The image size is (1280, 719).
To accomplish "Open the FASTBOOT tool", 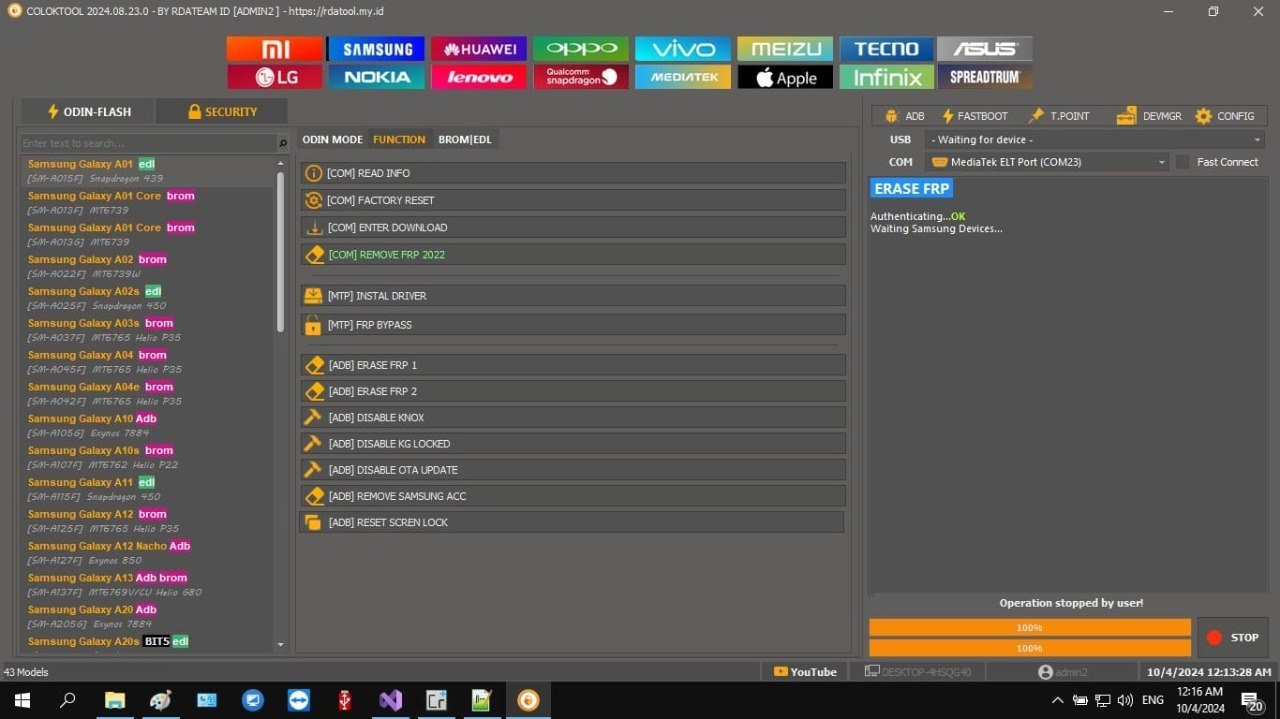I will coord(975,116).
